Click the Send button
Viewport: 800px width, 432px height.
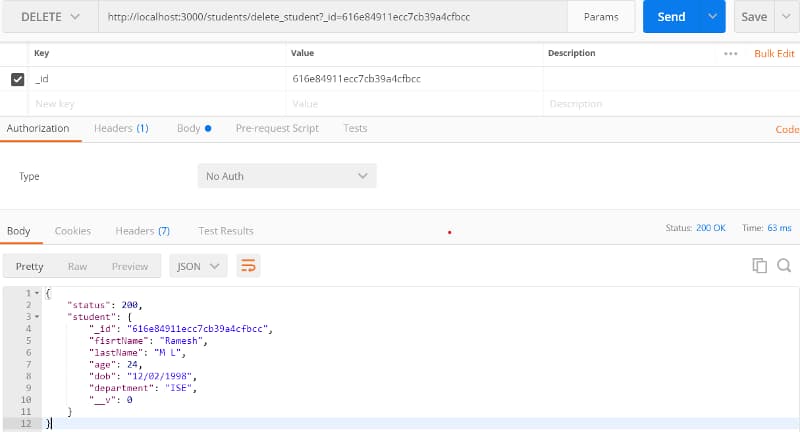pyautogui.click(x=670, y=17)
